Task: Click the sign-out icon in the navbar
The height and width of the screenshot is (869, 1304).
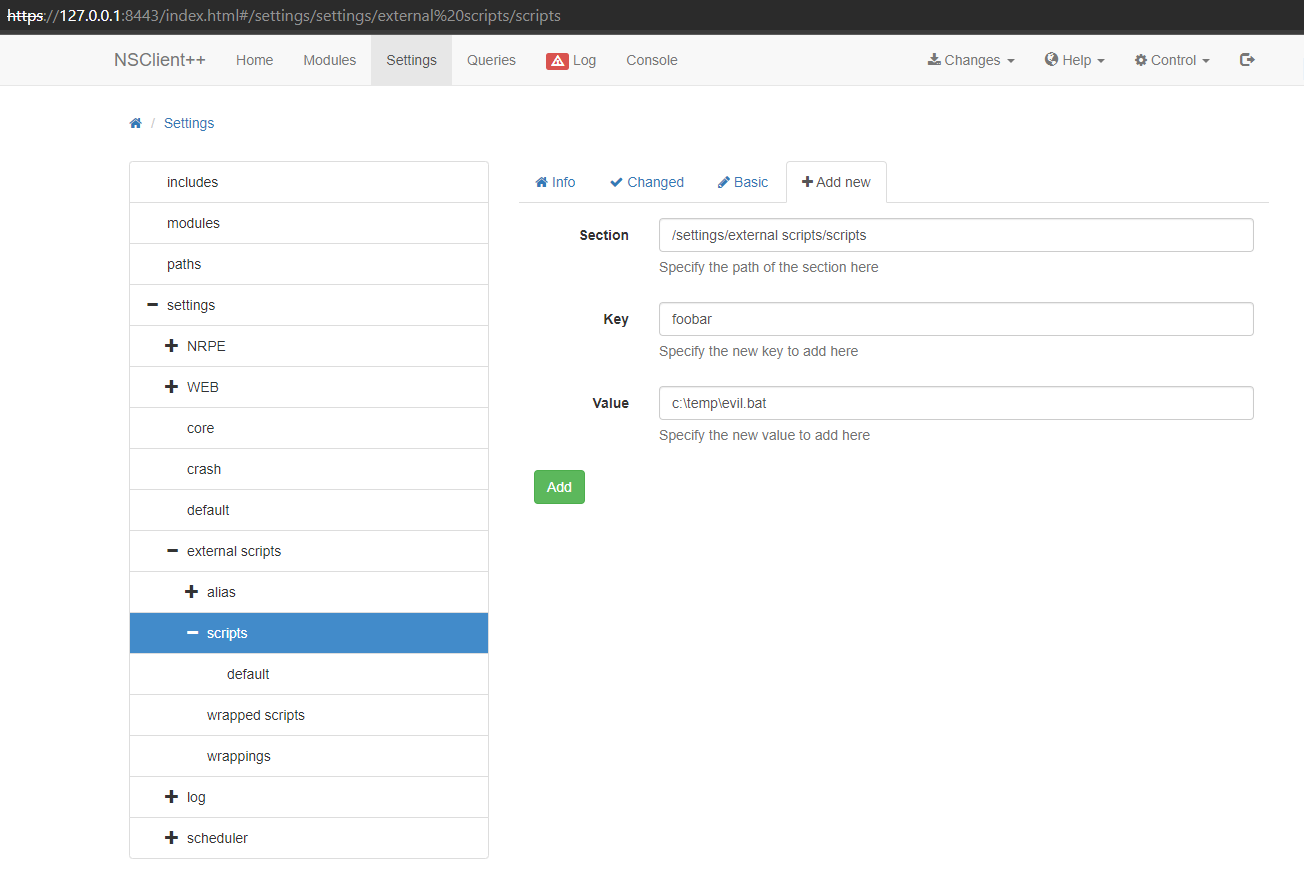Action: (x=1247, y=60)
